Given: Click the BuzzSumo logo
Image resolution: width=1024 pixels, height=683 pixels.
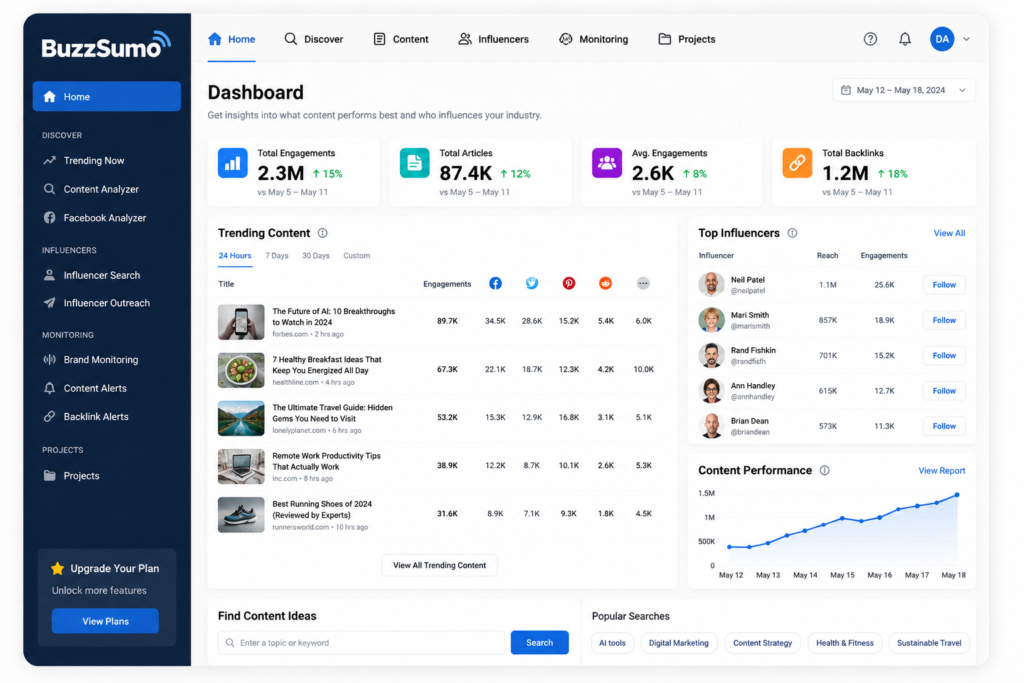Looking at the screenshot, I should (x=106, y=45).
